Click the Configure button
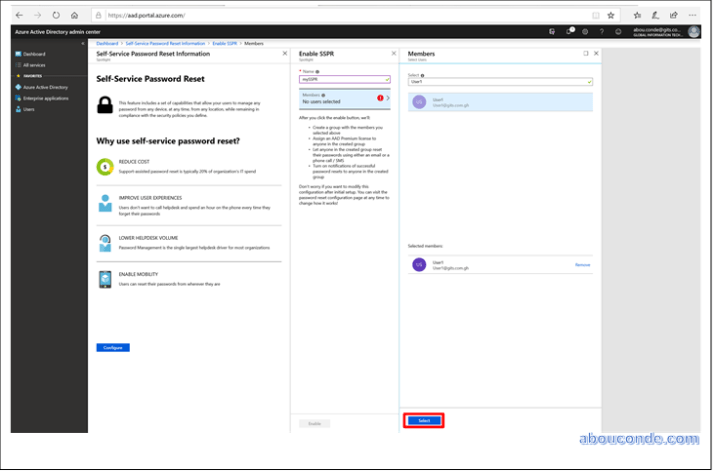This screenshot has height=471, width=714. click(x=113, y=347)
